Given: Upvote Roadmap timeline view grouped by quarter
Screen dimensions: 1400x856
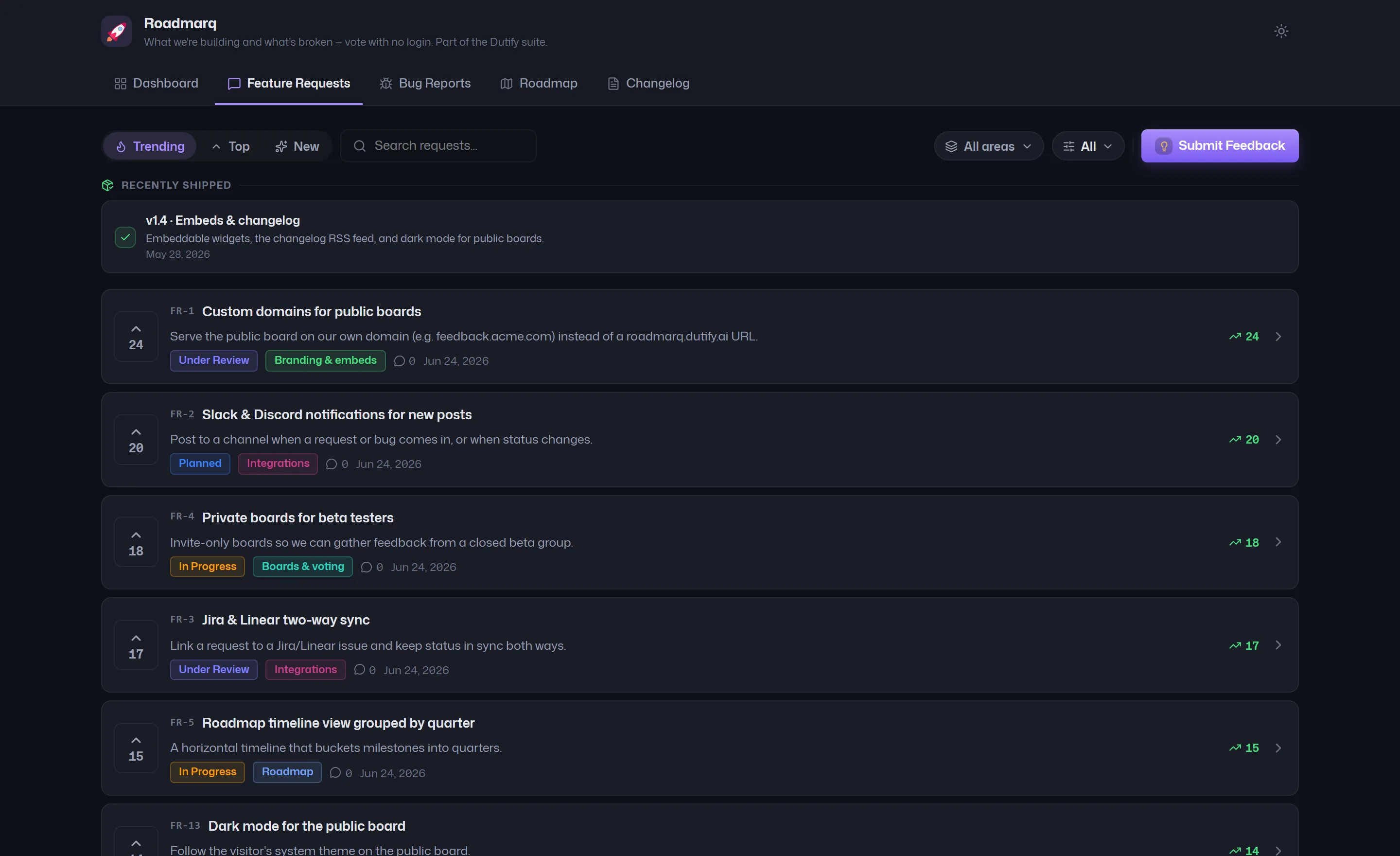Looking at the screenshot, I should click(136, 749).
